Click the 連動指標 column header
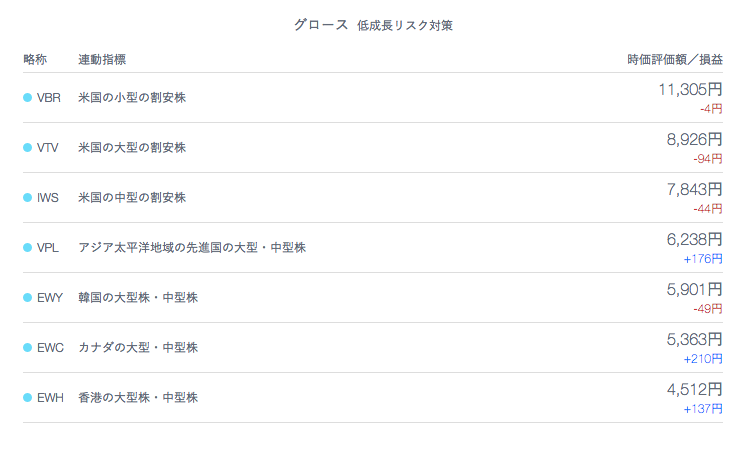This screenshot has height=455, width=747. pyautogui.click(x=102, y=60)
